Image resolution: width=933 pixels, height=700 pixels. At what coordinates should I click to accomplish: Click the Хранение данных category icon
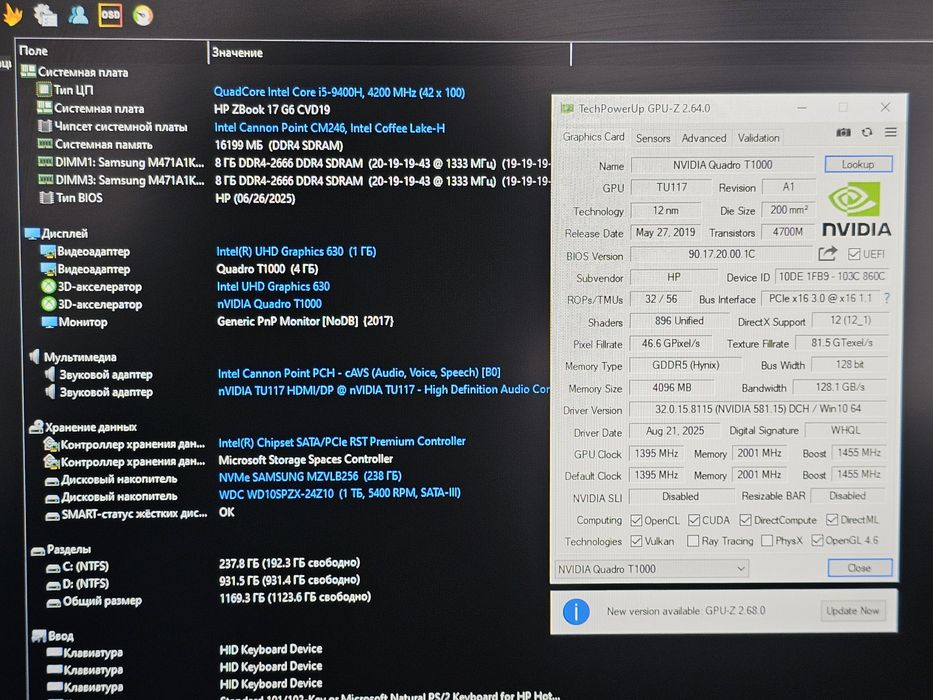(x=36, y=427)
